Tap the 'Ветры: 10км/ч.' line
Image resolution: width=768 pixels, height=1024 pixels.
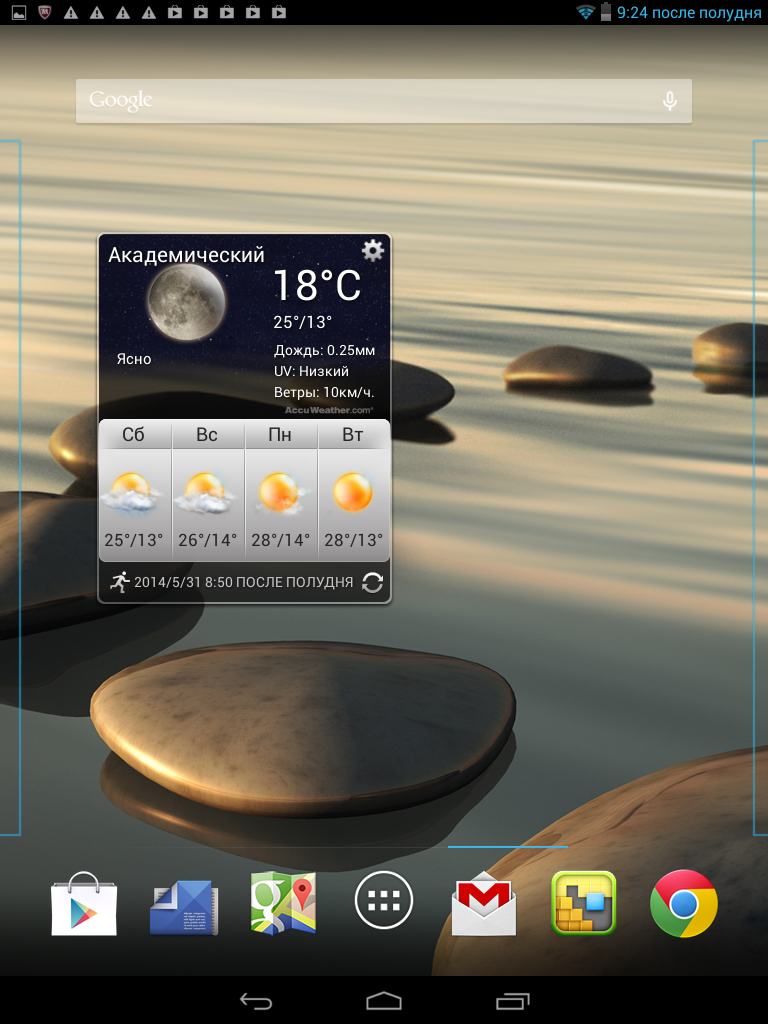pos(324,392)
